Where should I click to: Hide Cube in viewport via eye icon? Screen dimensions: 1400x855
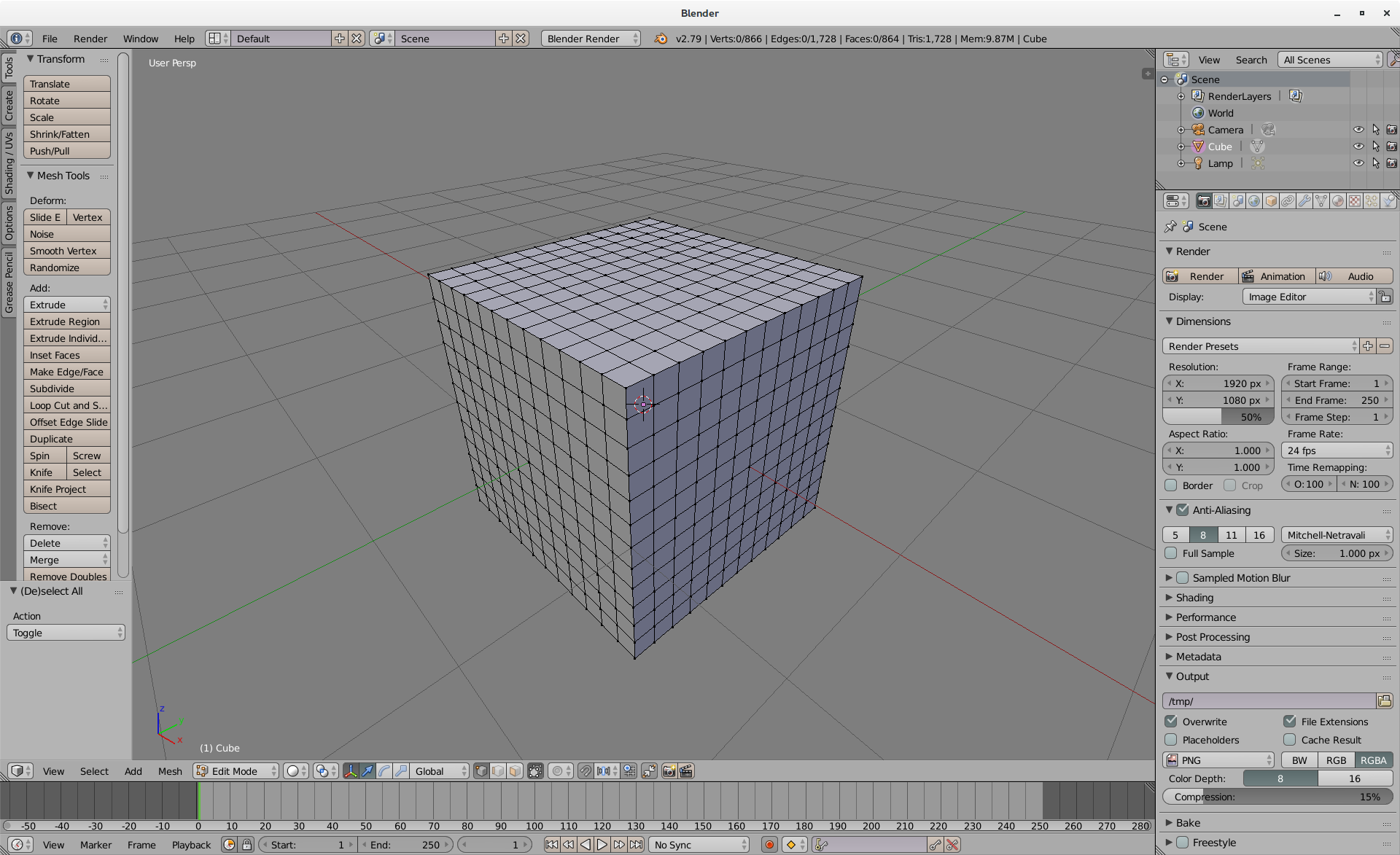click(x=1358, y=147)
